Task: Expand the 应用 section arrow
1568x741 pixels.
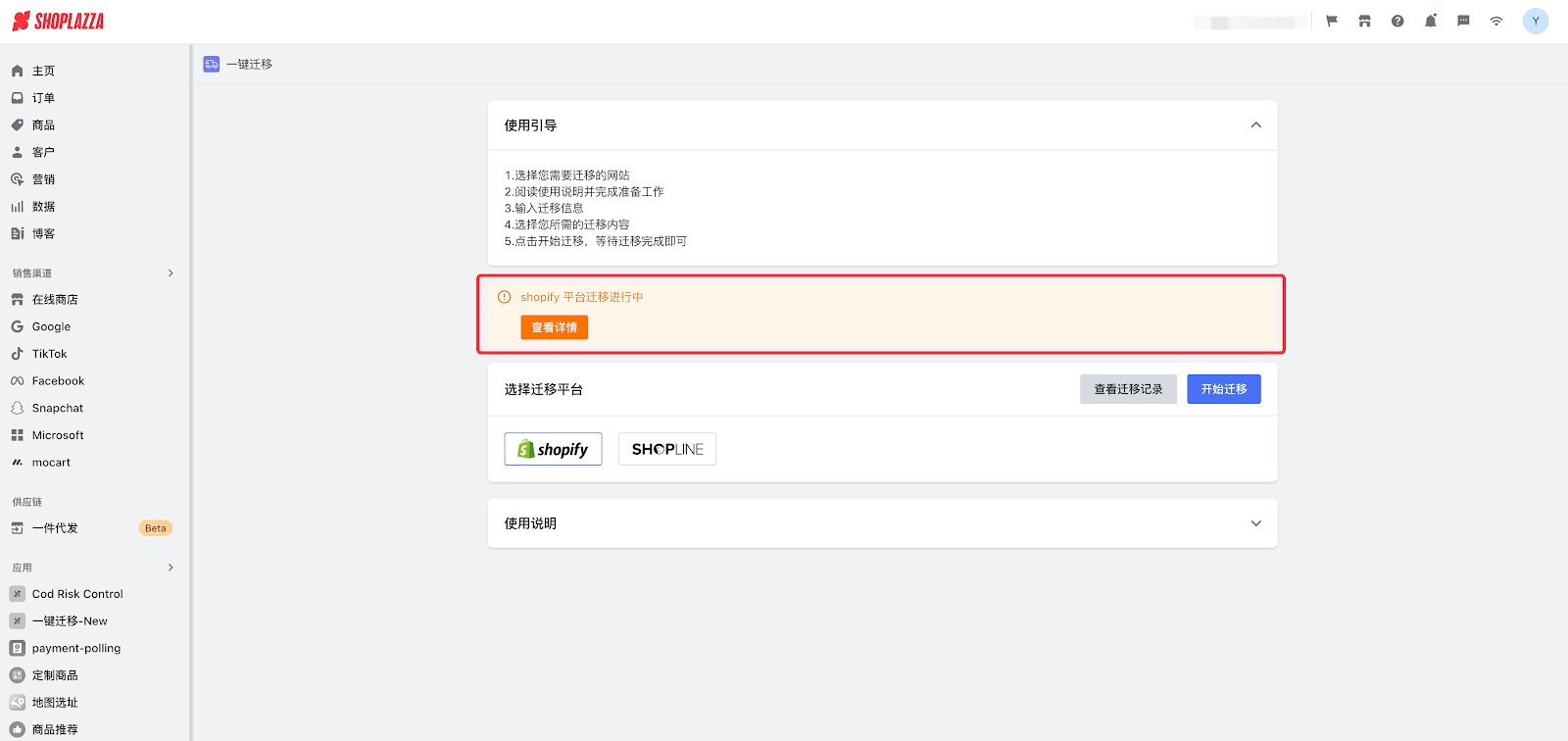Action: 171,568
